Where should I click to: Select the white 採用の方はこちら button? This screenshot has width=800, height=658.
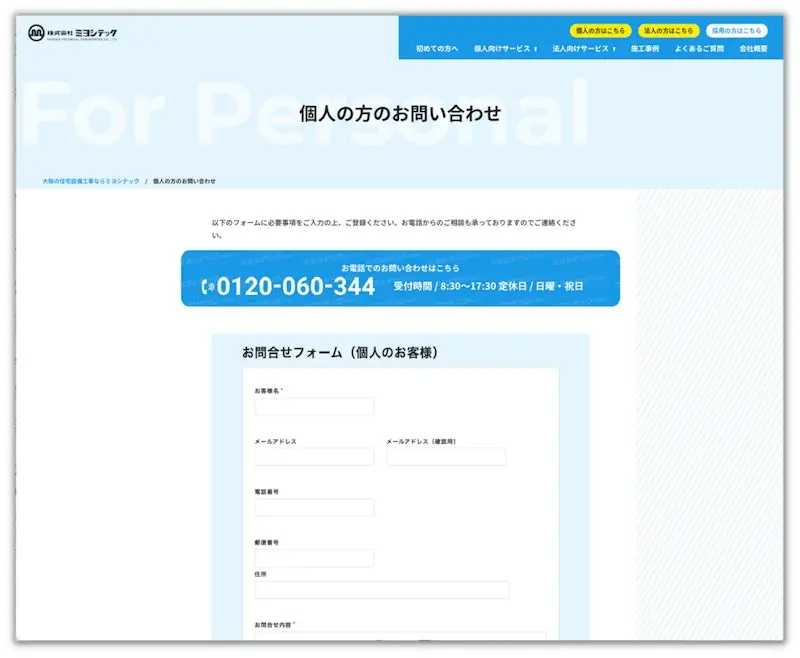[736, 31]
